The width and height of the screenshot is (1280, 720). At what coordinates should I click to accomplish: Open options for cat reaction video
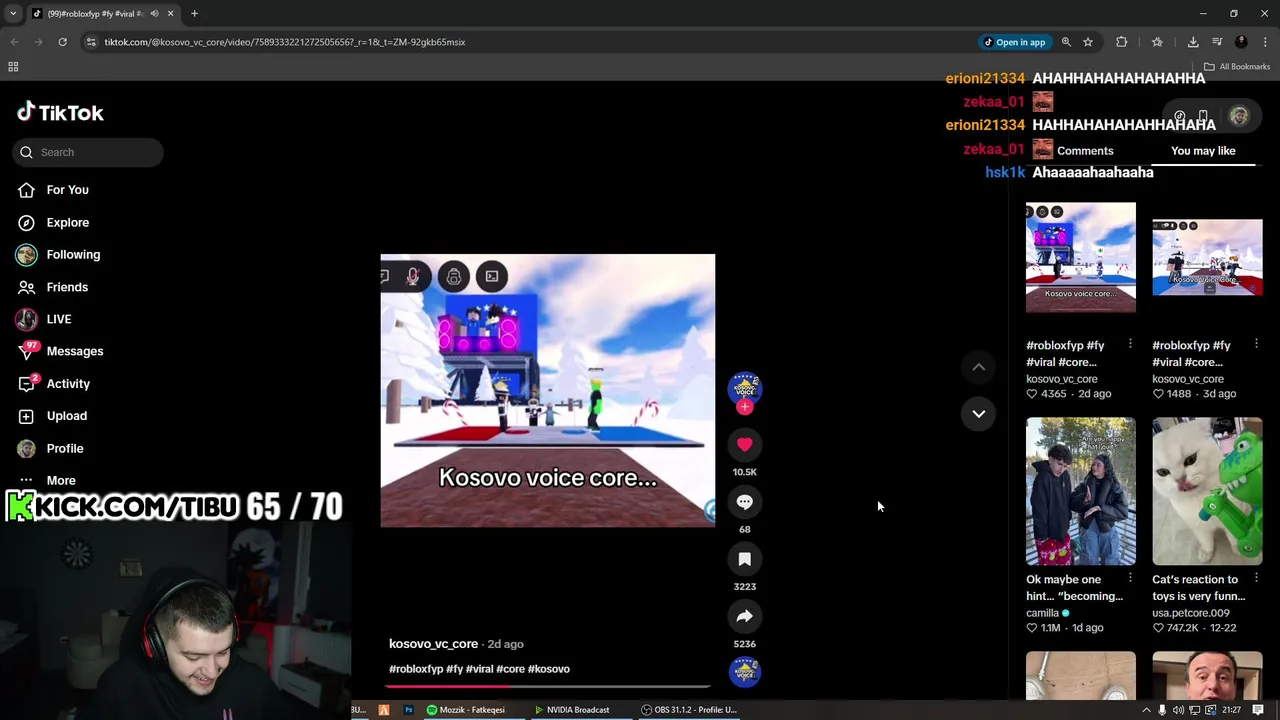click(x=1256, y=578)
